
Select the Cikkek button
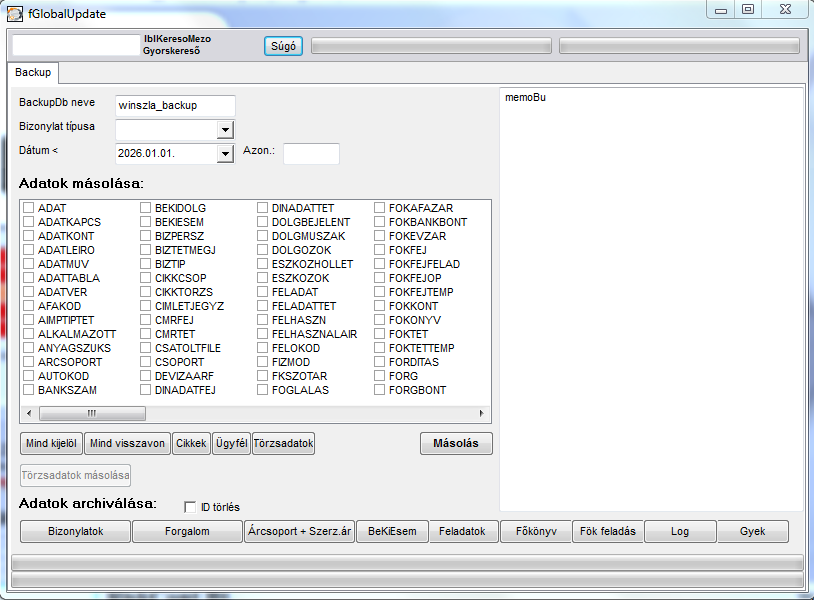pyautogui.click(x=191, y=443)
